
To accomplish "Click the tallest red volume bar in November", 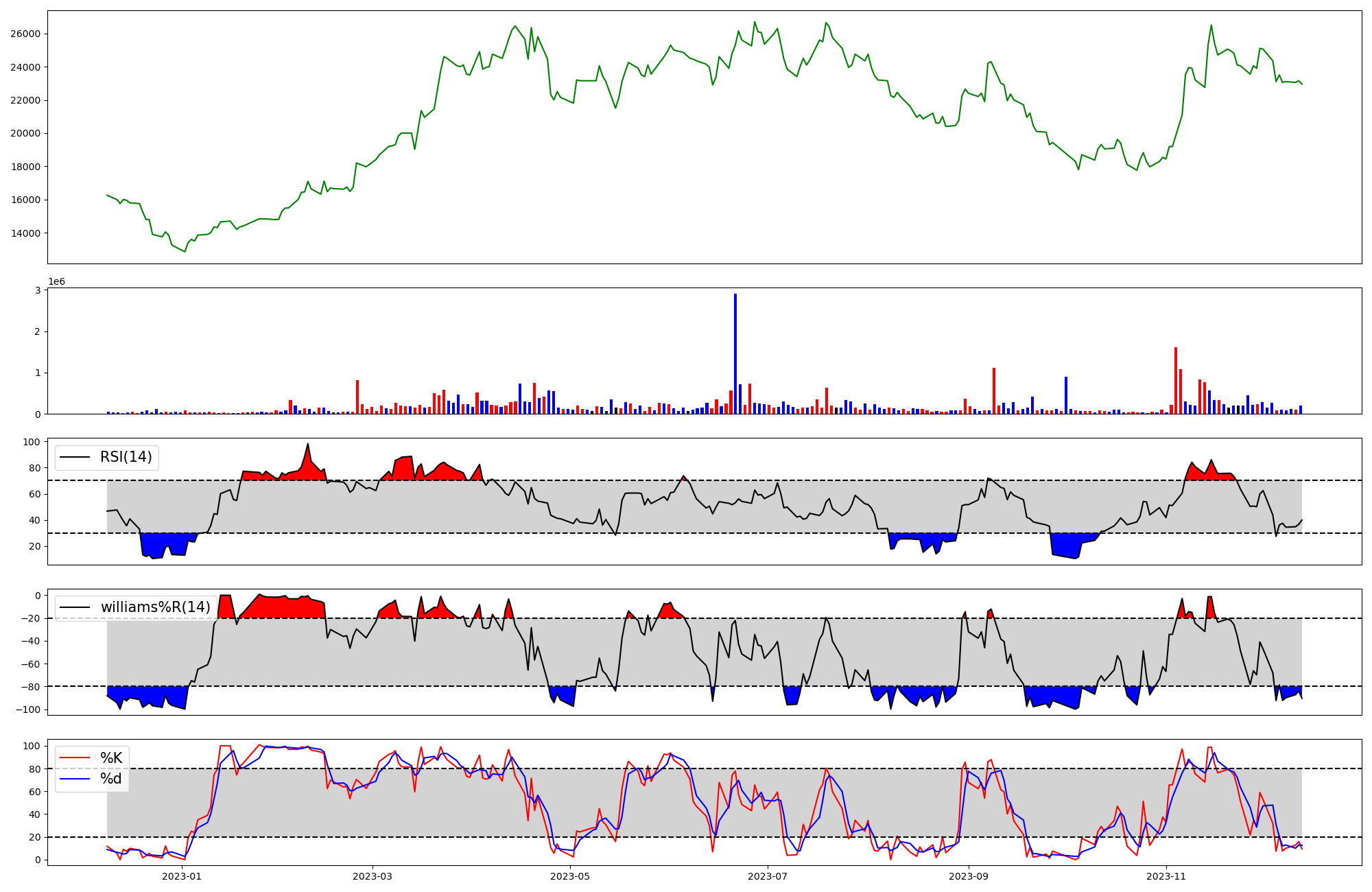I will tap(1176, 381).
